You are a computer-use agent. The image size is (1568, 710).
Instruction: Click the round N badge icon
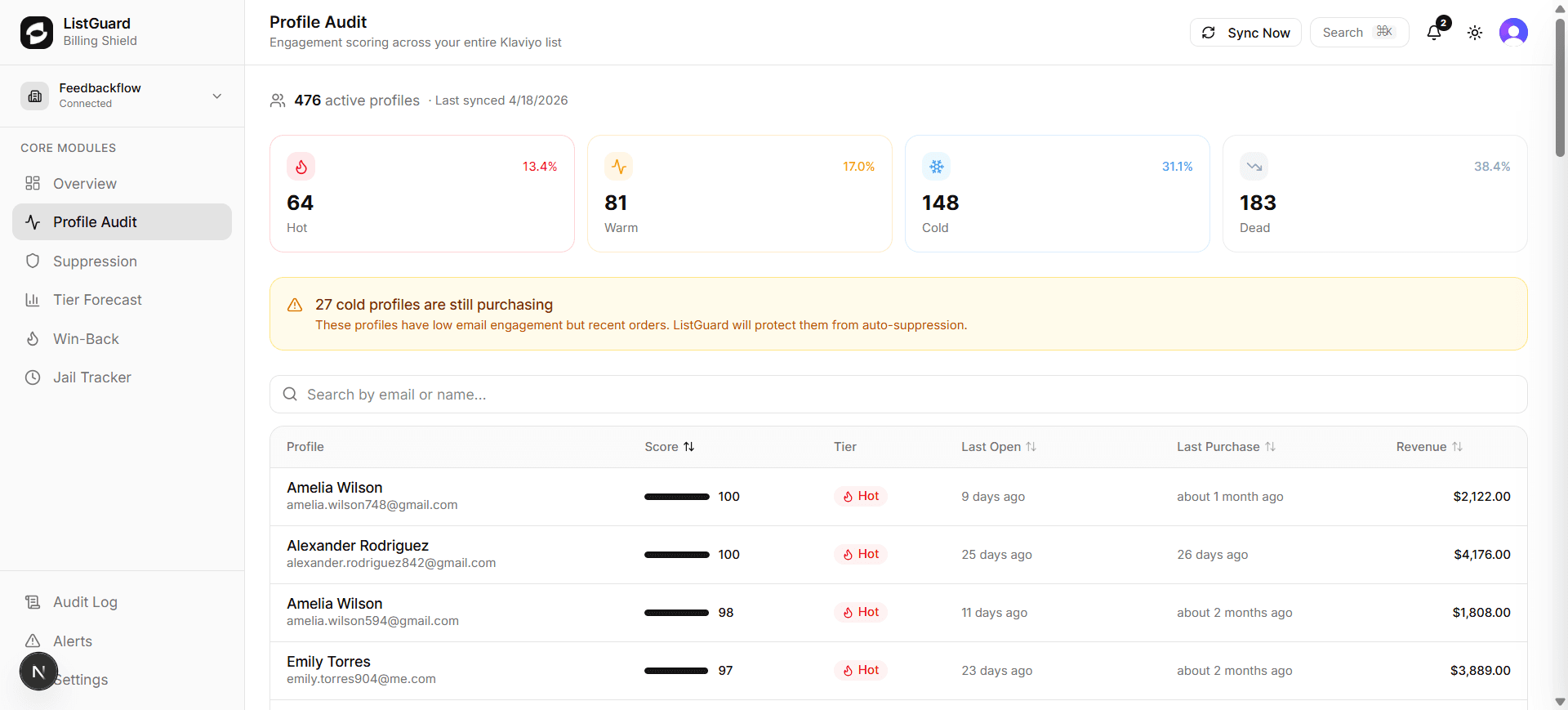click(38, 672)
